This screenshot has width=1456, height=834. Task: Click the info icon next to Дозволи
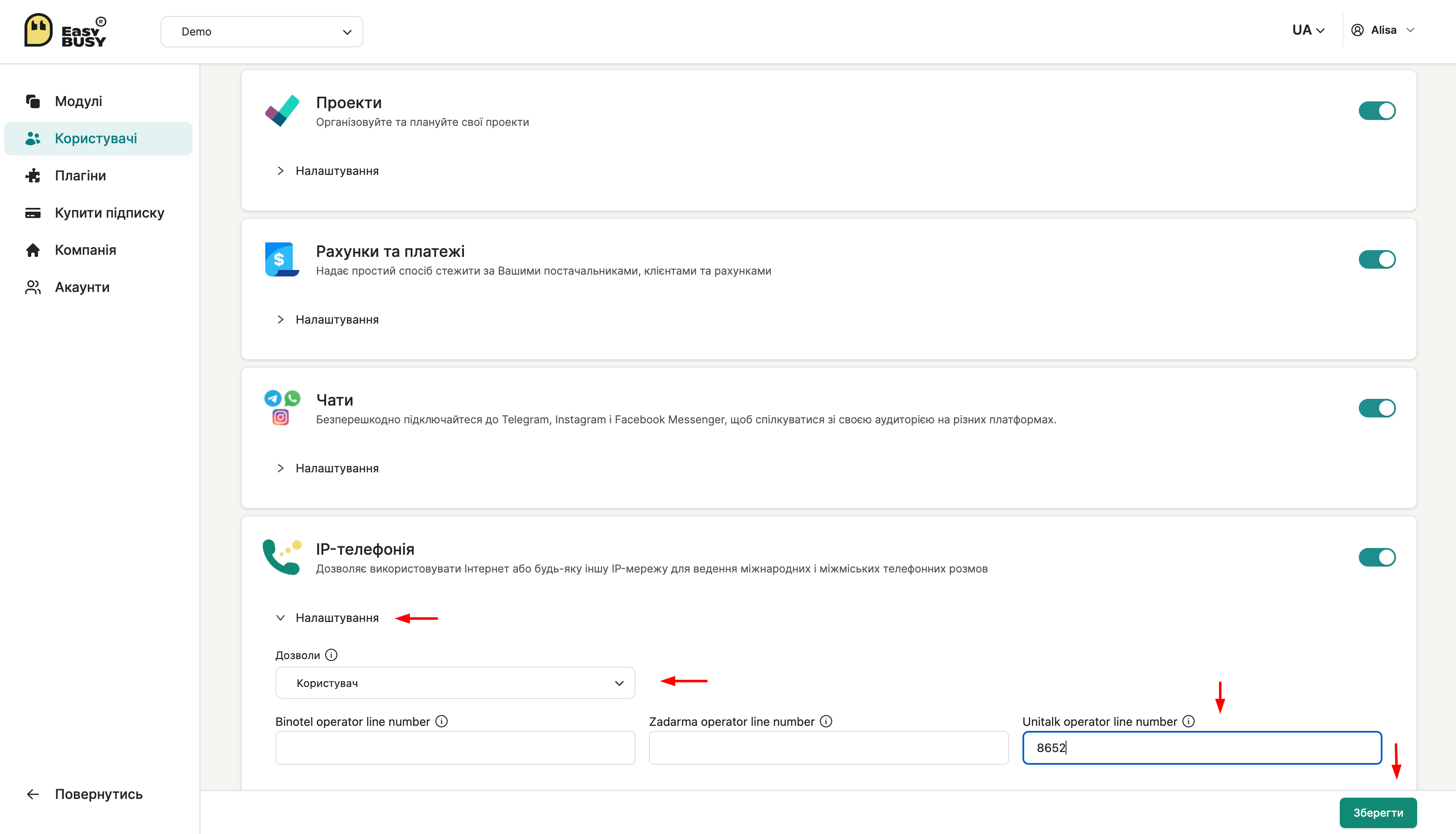(x=331, y=655)
